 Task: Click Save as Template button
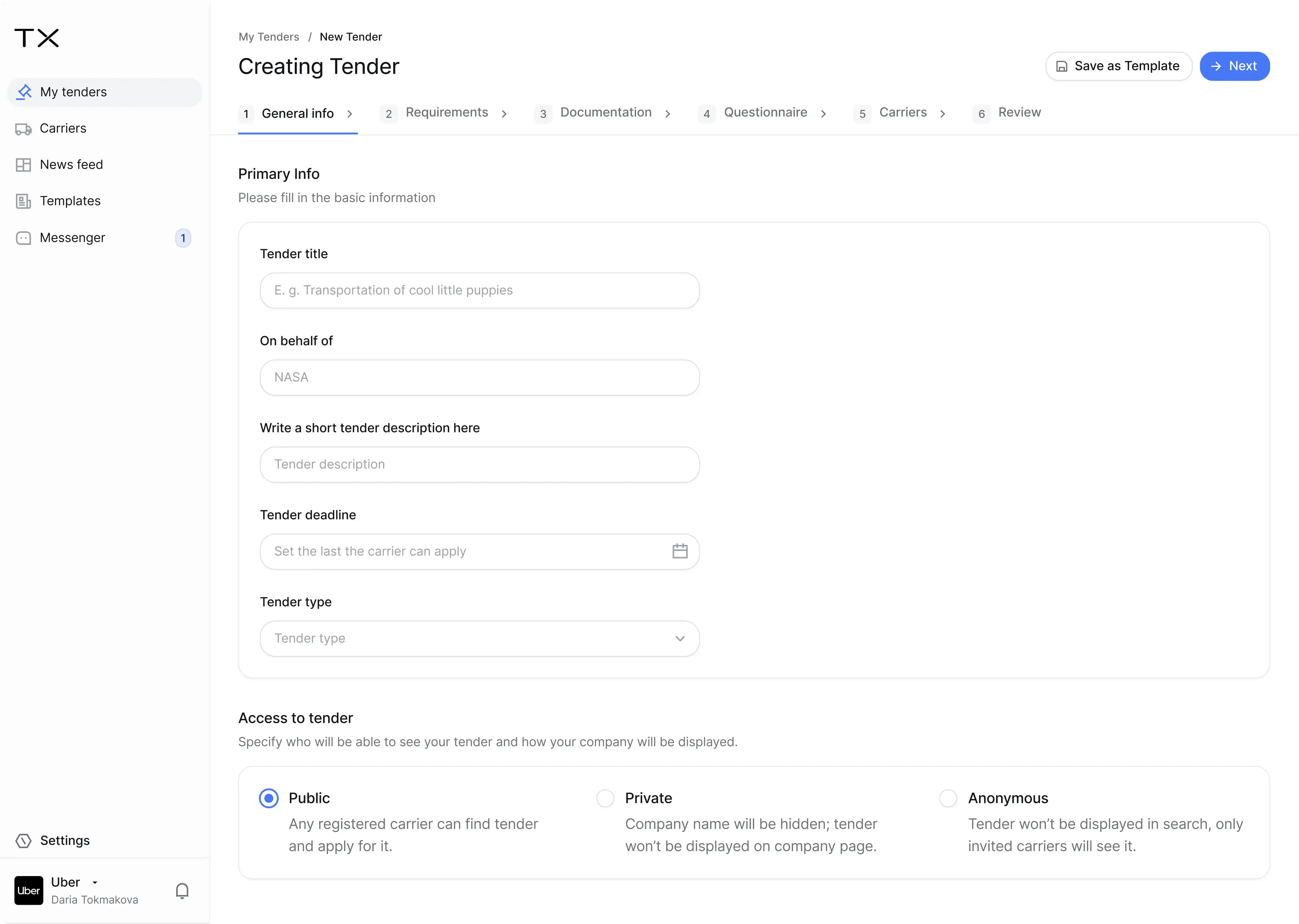pos(1118,66)
